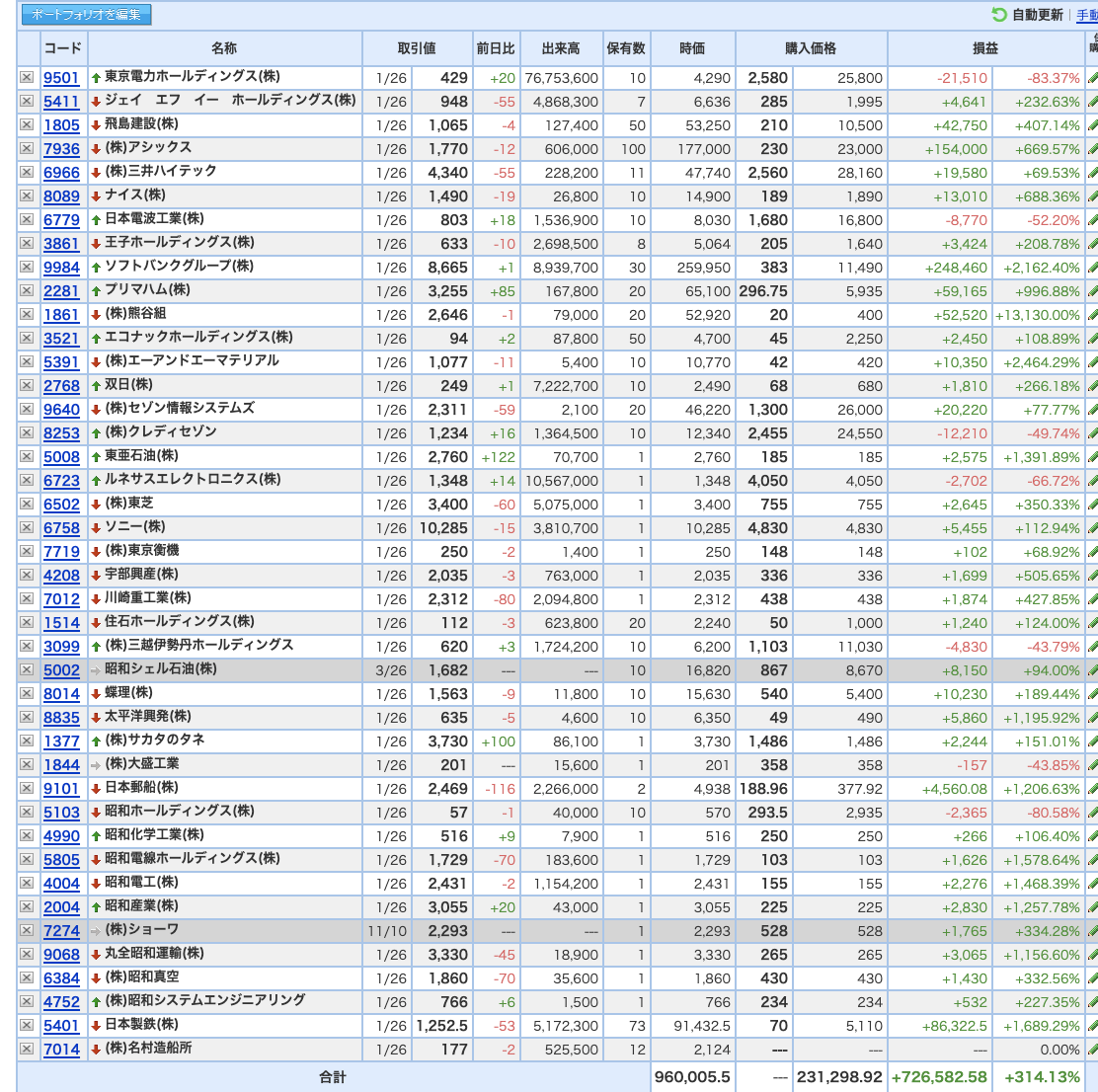Remove (株)熊谷組 row with X icon
The height and width of the screenshot is (1092, 1098).
[x=27, y=314]
